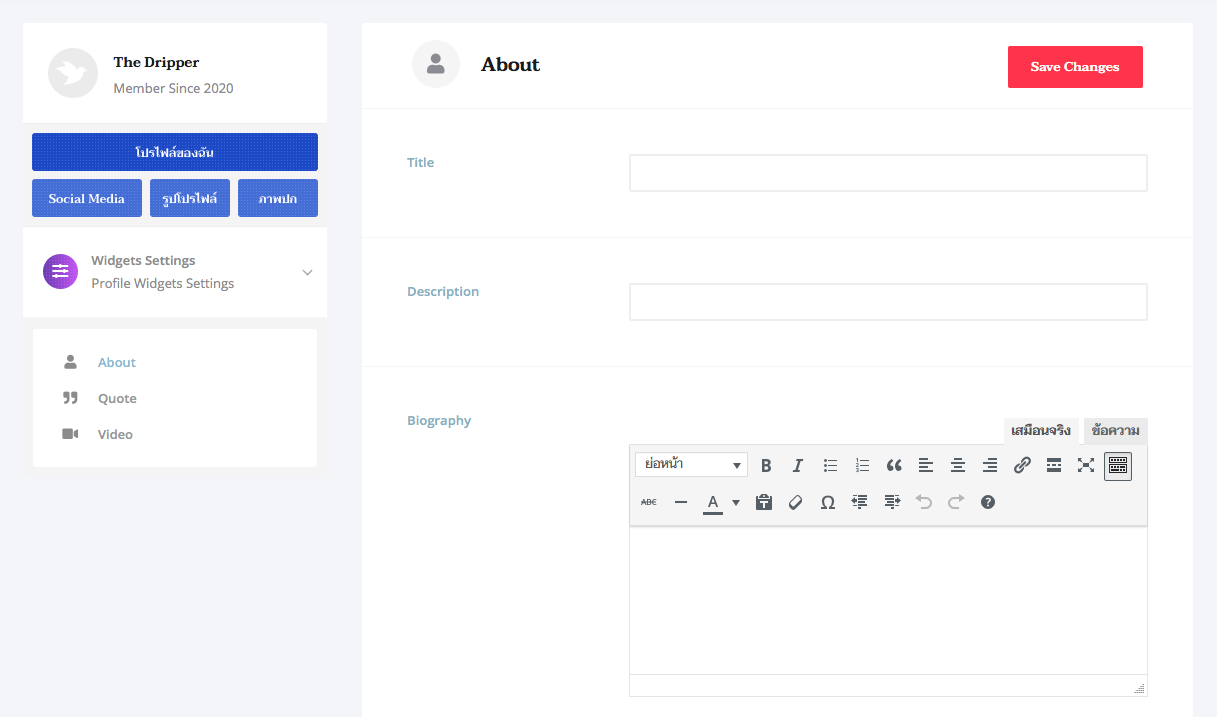Screen dimensions: 1217x717
Task: Toggle strikethrough text formatting
Action: [x=649, y=502]
